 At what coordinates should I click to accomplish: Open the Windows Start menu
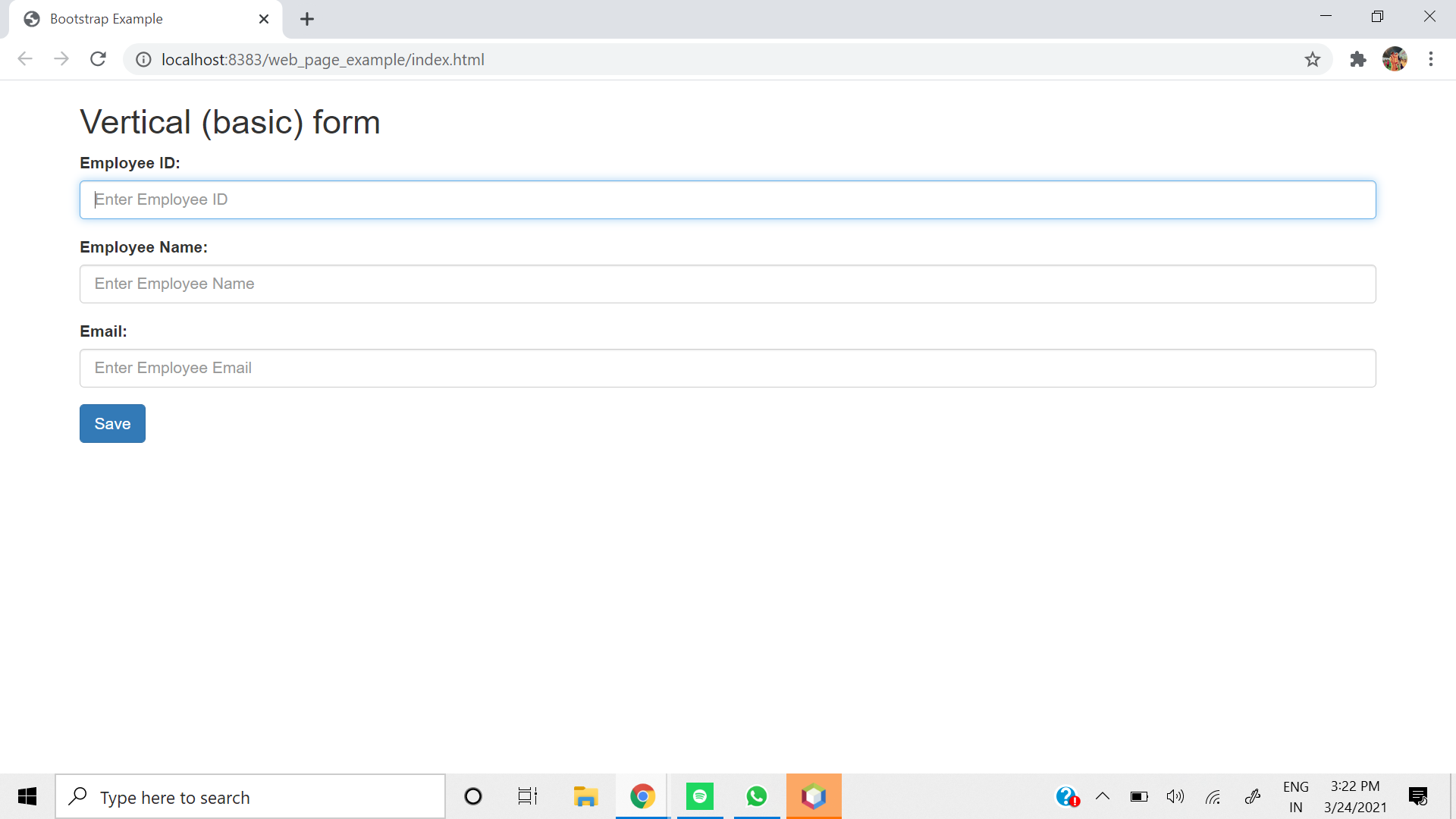(27, 796)
